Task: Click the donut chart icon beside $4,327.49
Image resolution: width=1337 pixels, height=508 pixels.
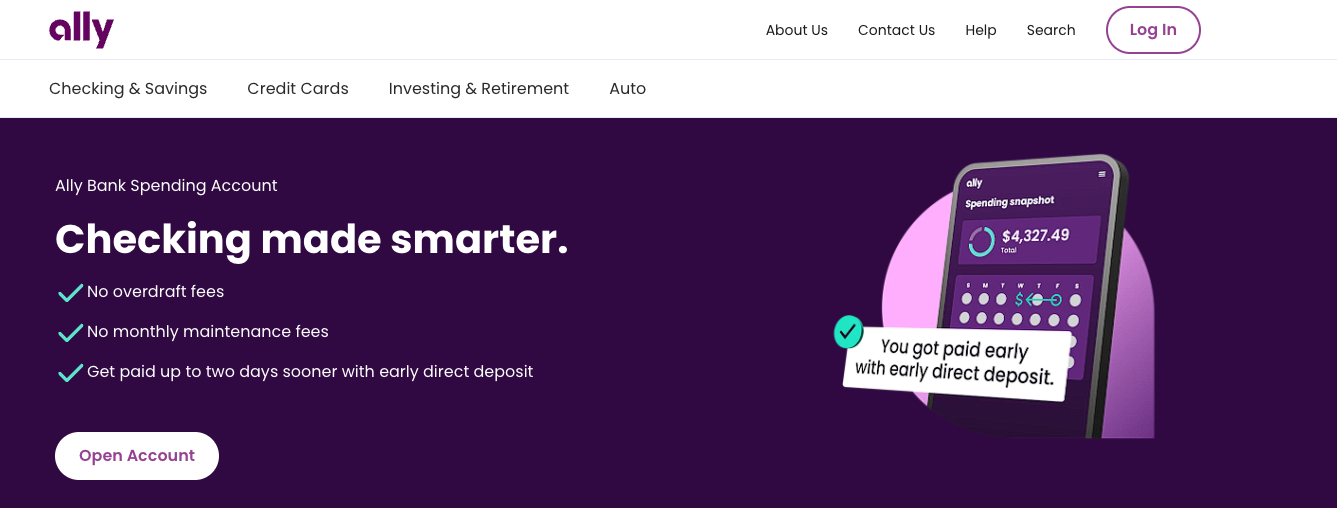Action: pos(982,241)
